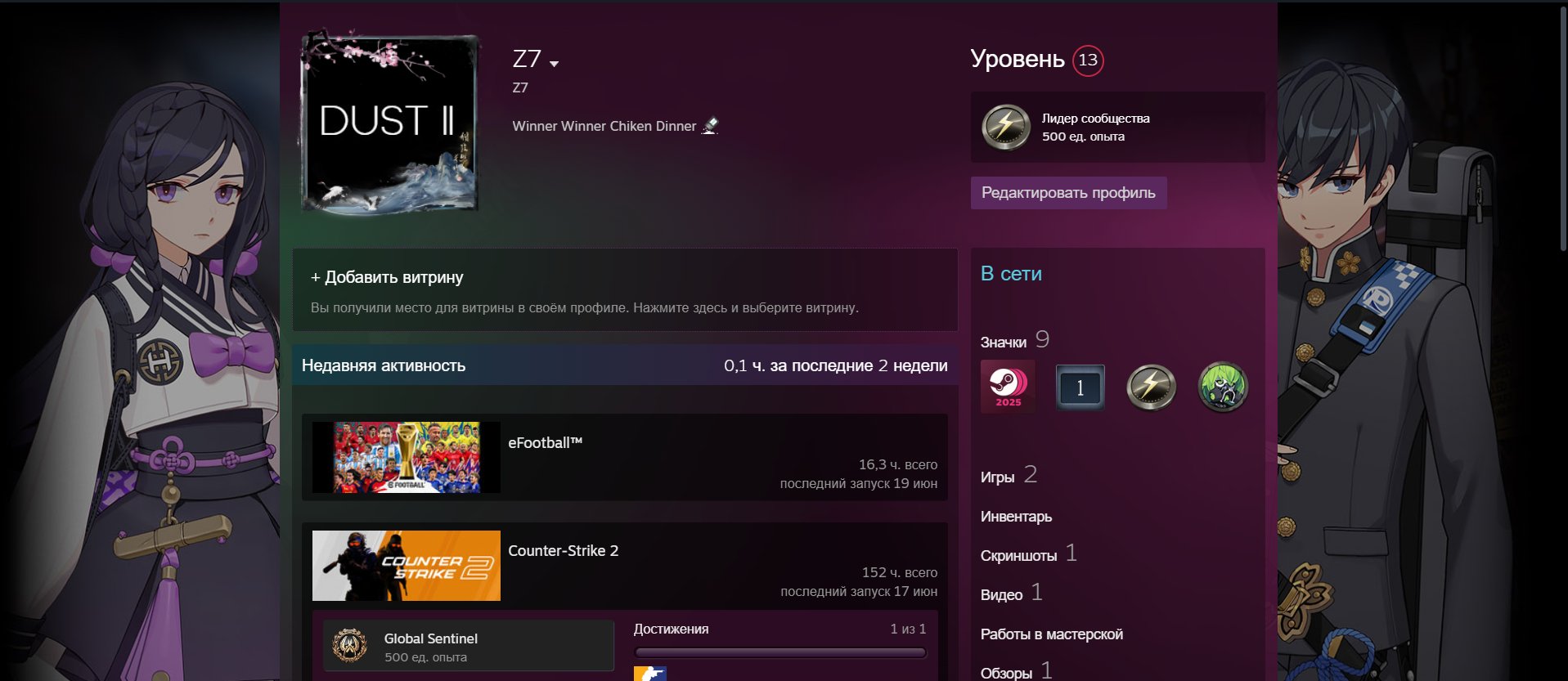Open the Инвентарь link
The width and height of the screenshot is (1568, 681).
(x=1016, y=517)
